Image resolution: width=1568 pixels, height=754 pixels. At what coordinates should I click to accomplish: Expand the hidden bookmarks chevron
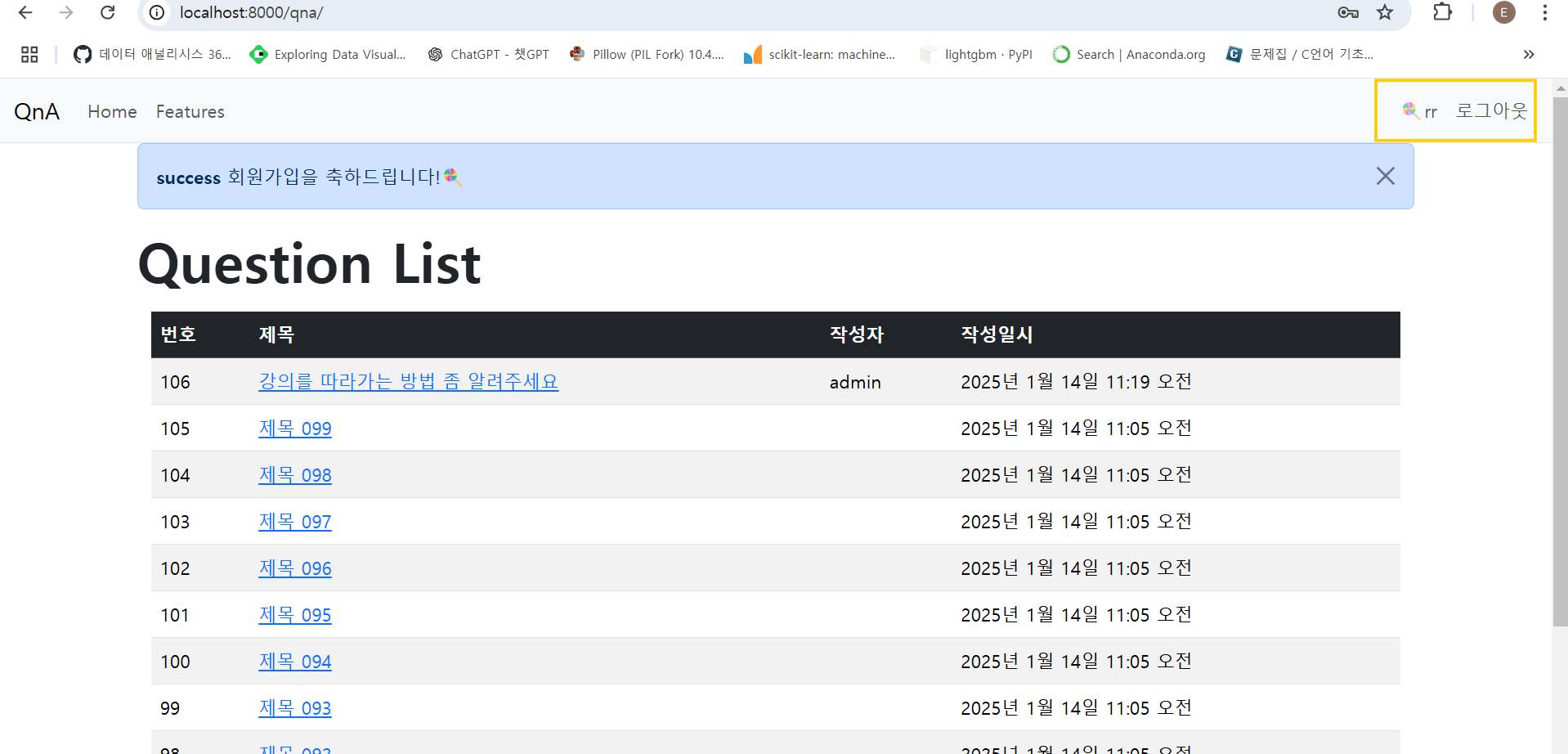[1529, 54]
